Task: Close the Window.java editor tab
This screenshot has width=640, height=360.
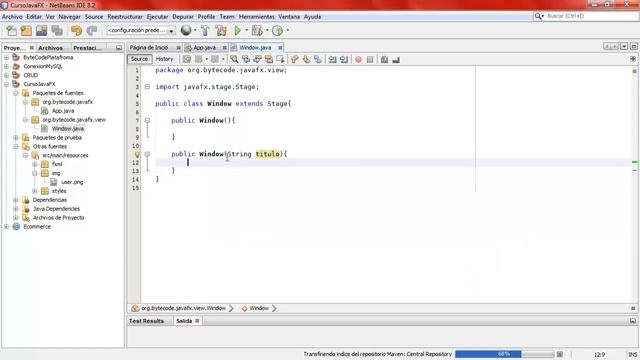Action: (x=280, y=48)
